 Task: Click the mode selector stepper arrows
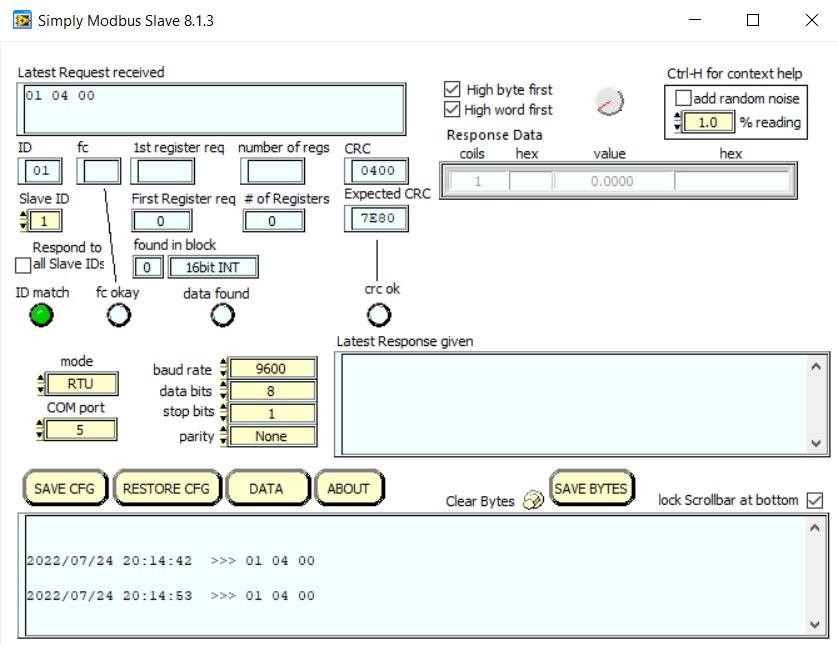tap(41, 384)
